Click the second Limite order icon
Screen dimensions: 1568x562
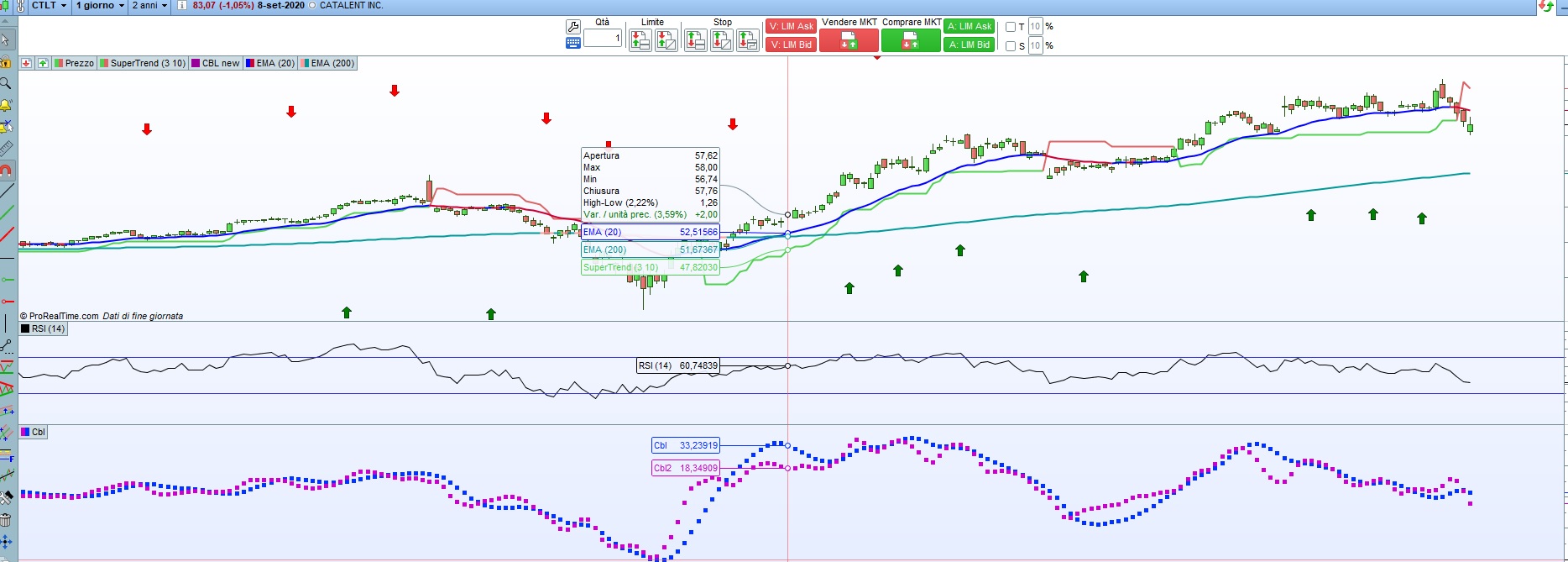coord(666,39)
